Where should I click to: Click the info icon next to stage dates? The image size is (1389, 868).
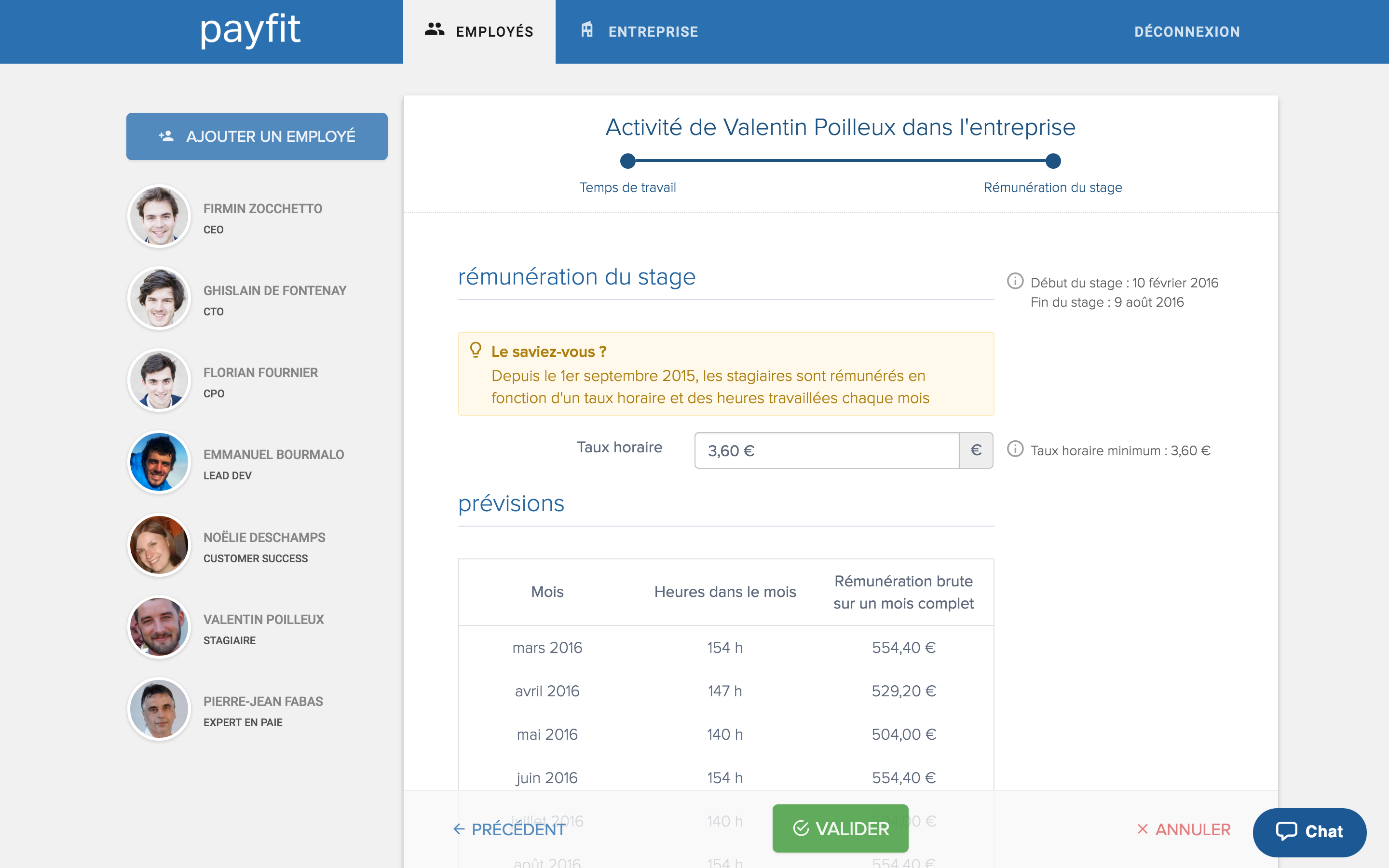point(1015,281)
